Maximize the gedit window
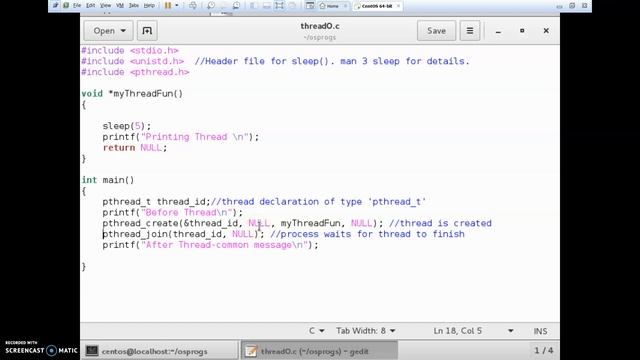Screen dimensions: 640x360 (x=522, y=31)
